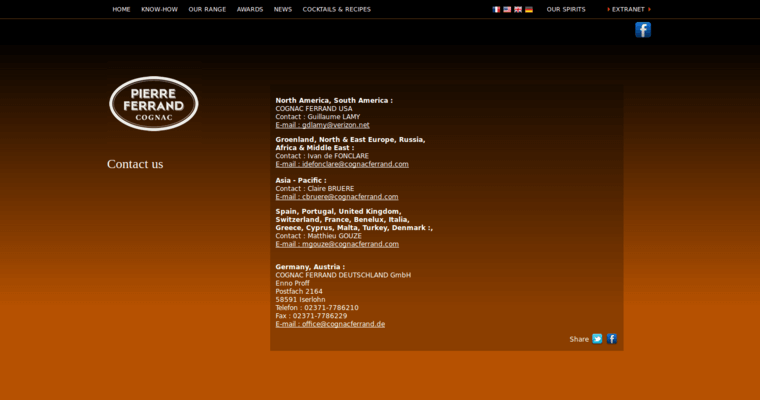Navigate to the Awards section
This screenshot has height=400, width=760.
(x=250, y=9)
